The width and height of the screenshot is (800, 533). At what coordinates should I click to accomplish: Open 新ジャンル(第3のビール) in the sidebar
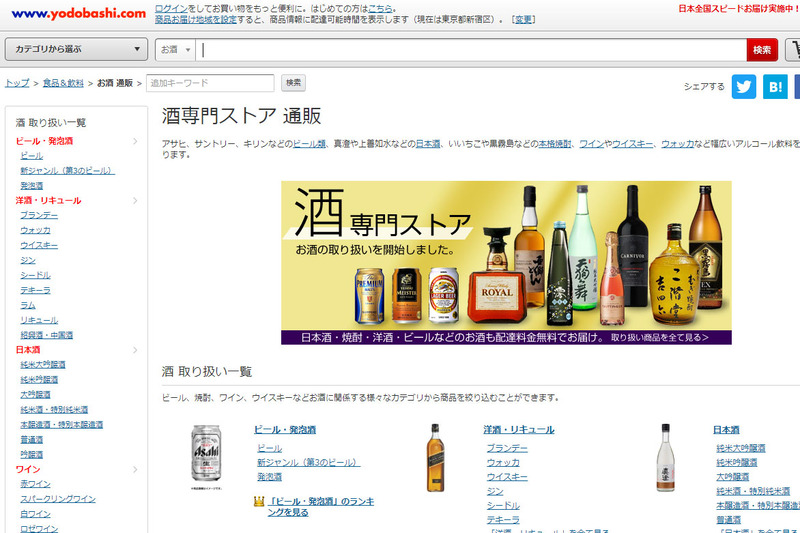[x=68, y=170]
